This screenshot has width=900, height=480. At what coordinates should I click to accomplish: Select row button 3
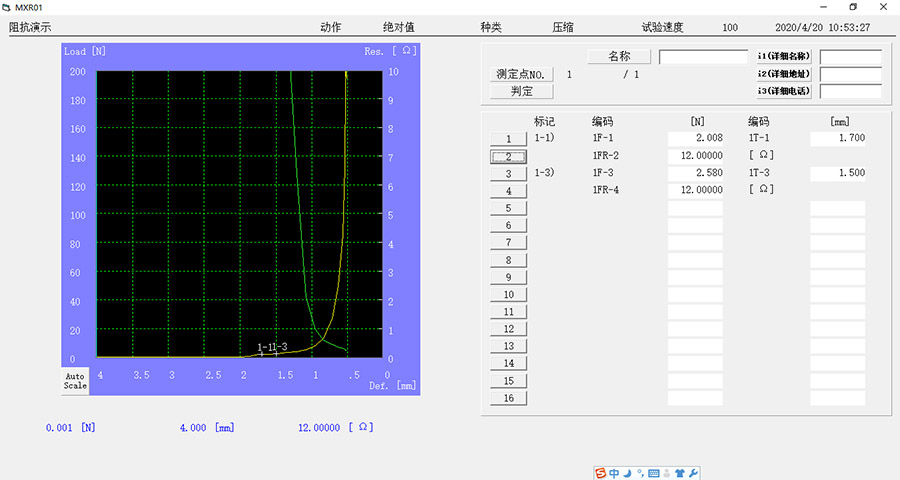click(509, 173)
